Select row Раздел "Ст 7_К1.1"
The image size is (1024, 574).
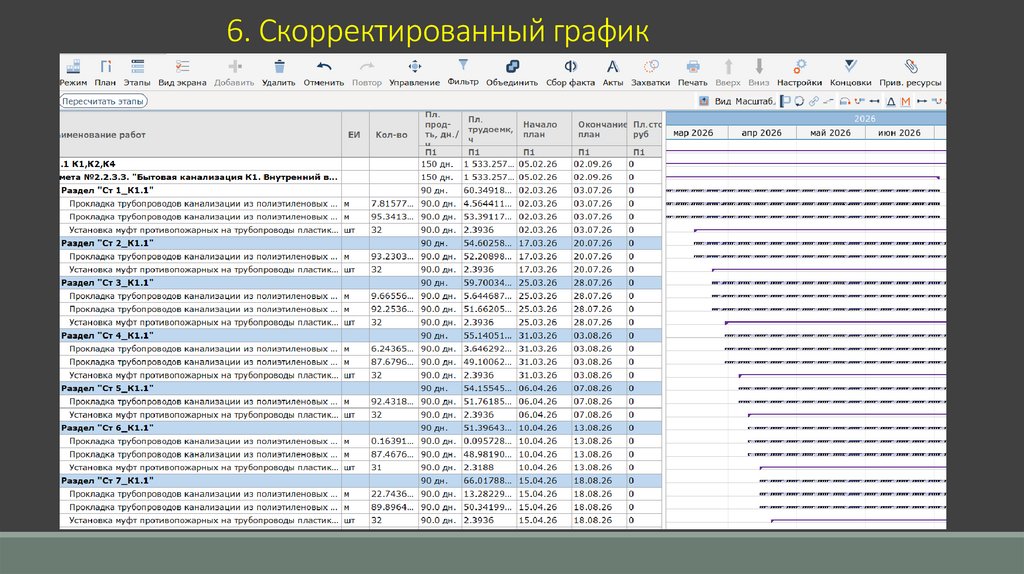(360, 481)
